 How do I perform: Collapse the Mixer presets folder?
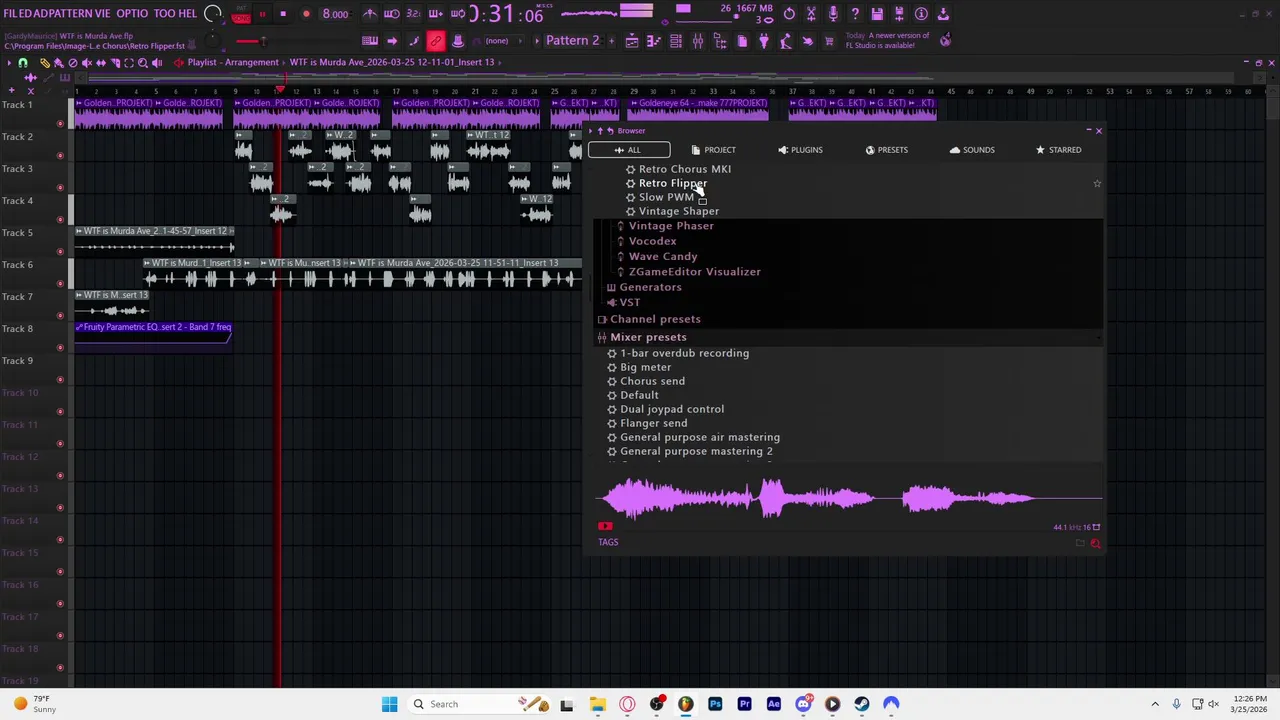click(648, 337)
